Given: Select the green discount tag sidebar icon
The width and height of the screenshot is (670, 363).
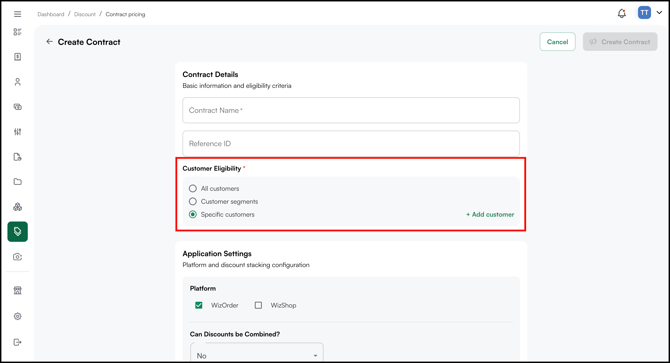Looking at the screenshot, I should (x=18, y=231).
